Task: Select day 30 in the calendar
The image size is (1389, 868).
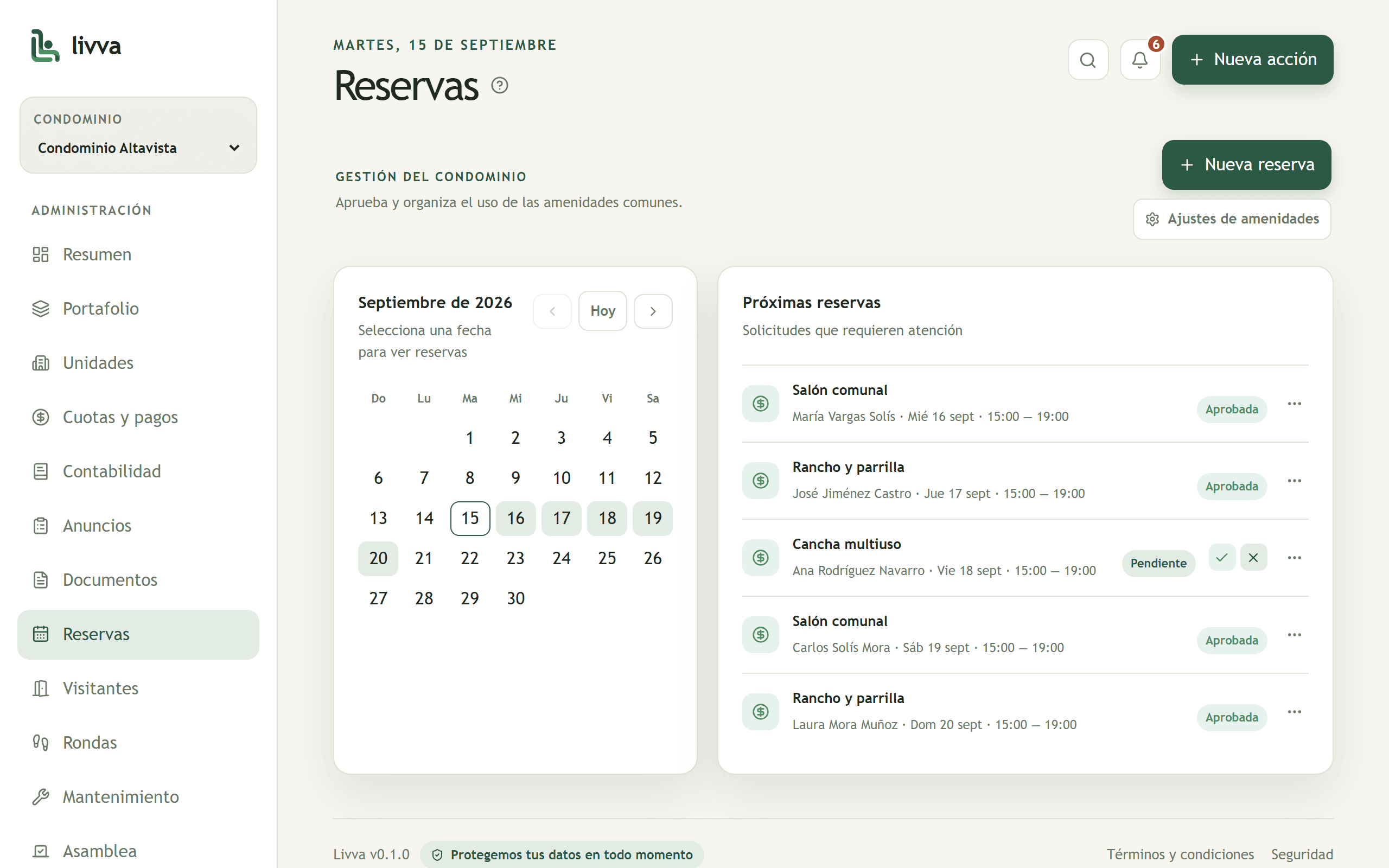Action: 515,599
